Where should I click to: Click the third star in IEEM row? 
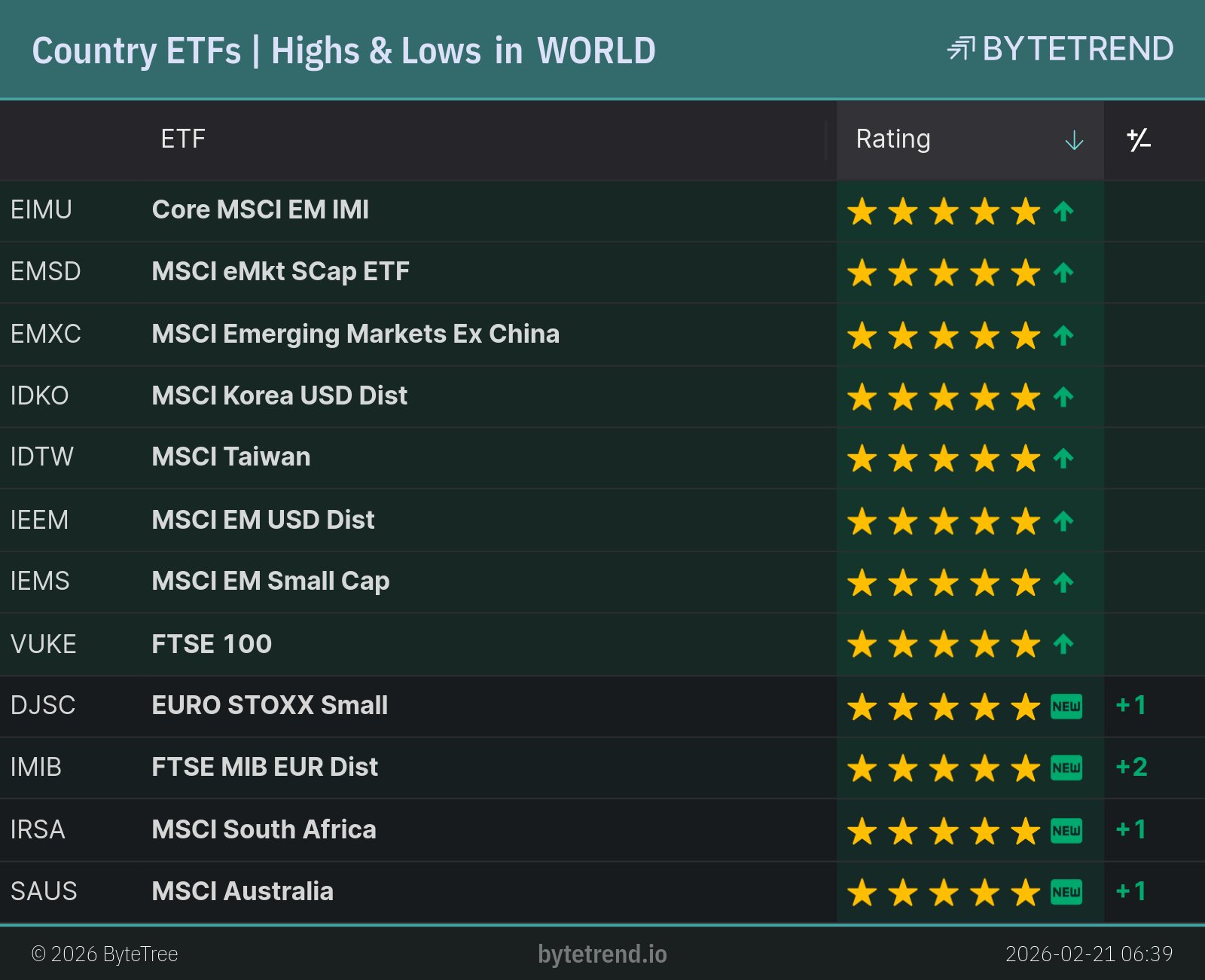(944, 521)
